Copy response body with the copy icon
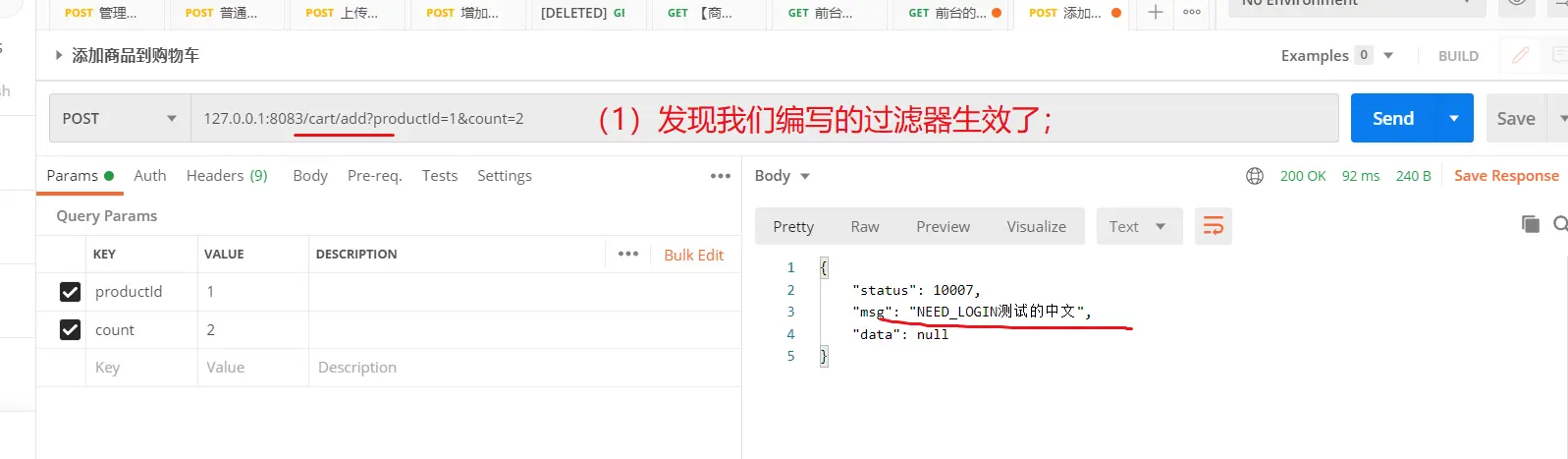Viewport: 1568px width, 459px height. point(1530,224)
